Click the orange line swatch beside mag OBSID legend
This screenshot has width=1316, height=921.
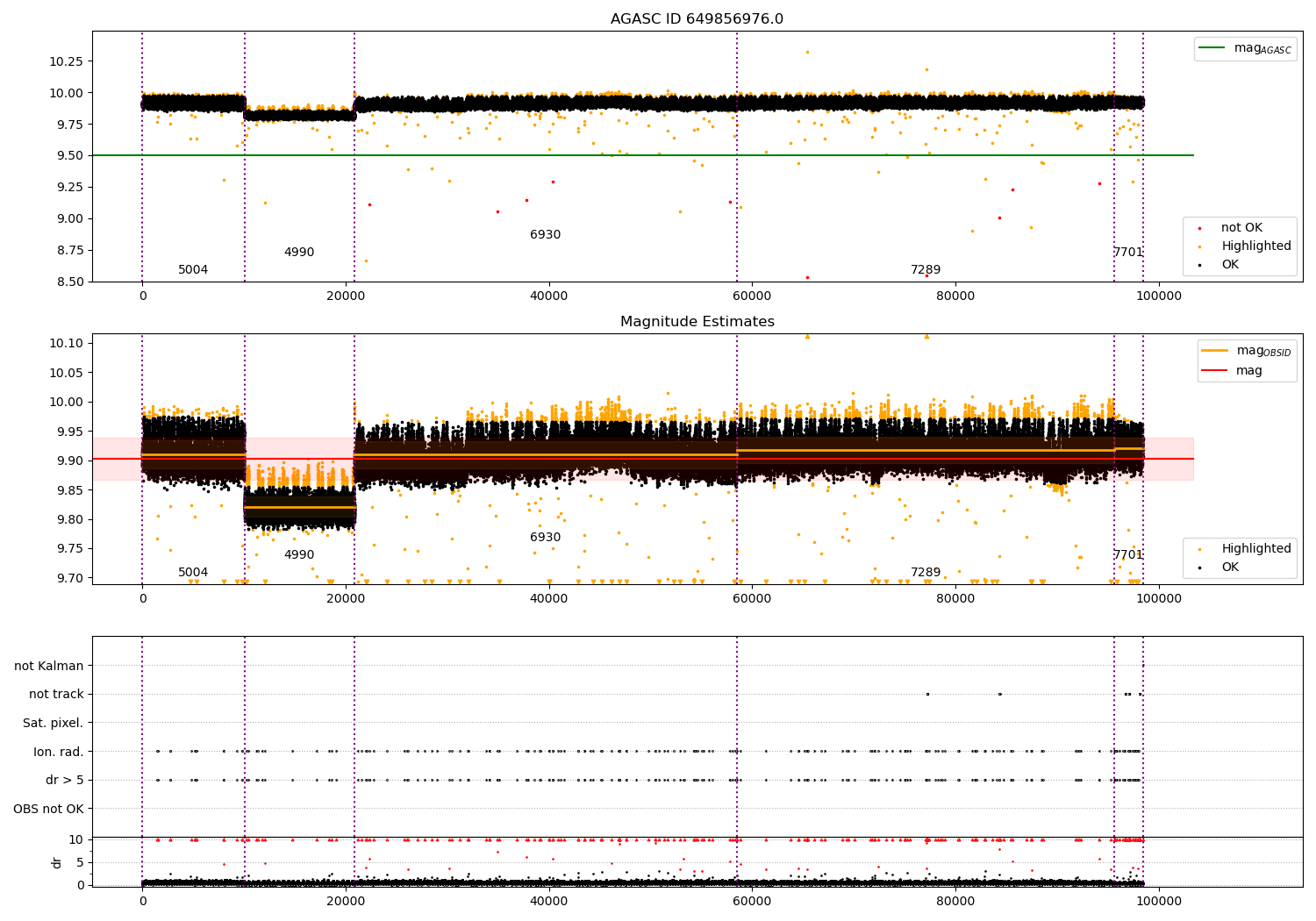point(1216,351)
